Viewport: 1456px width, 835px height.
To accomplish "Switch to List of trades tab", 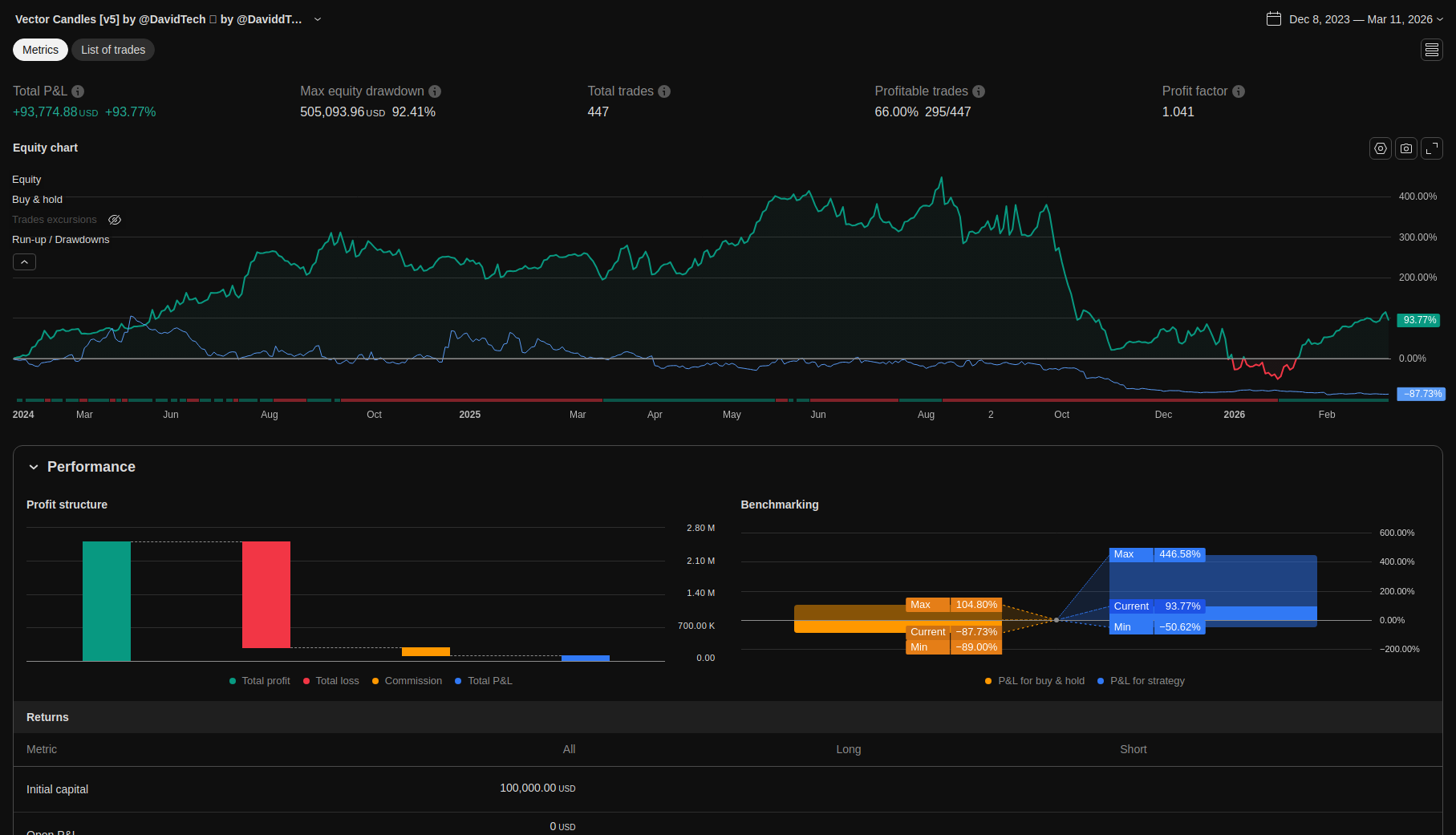I will click(x=113, y=50).
